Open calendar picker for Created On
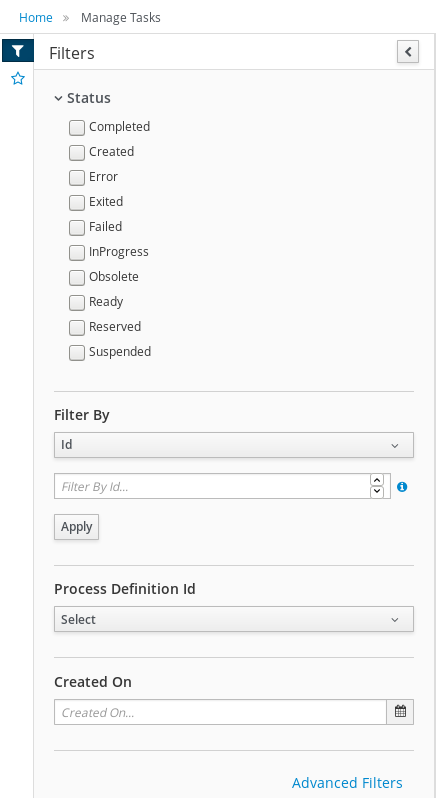The height and width of the screenshot is (798, 436). pyautogui.click(x=400, y=711)
